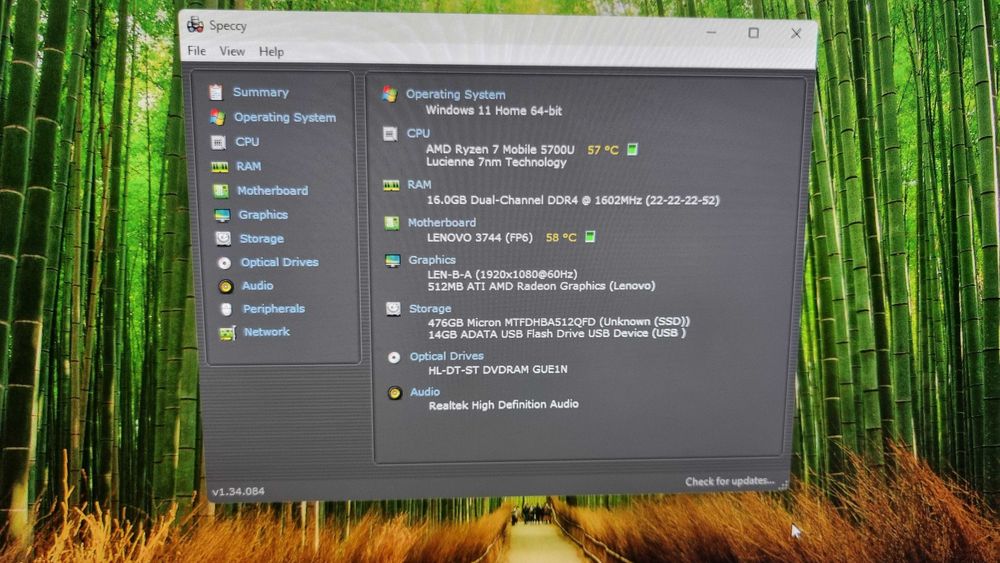Click the Network card icon in sidebar
1000x563 pixels.
pyautogui.click(x=227, y=332)
